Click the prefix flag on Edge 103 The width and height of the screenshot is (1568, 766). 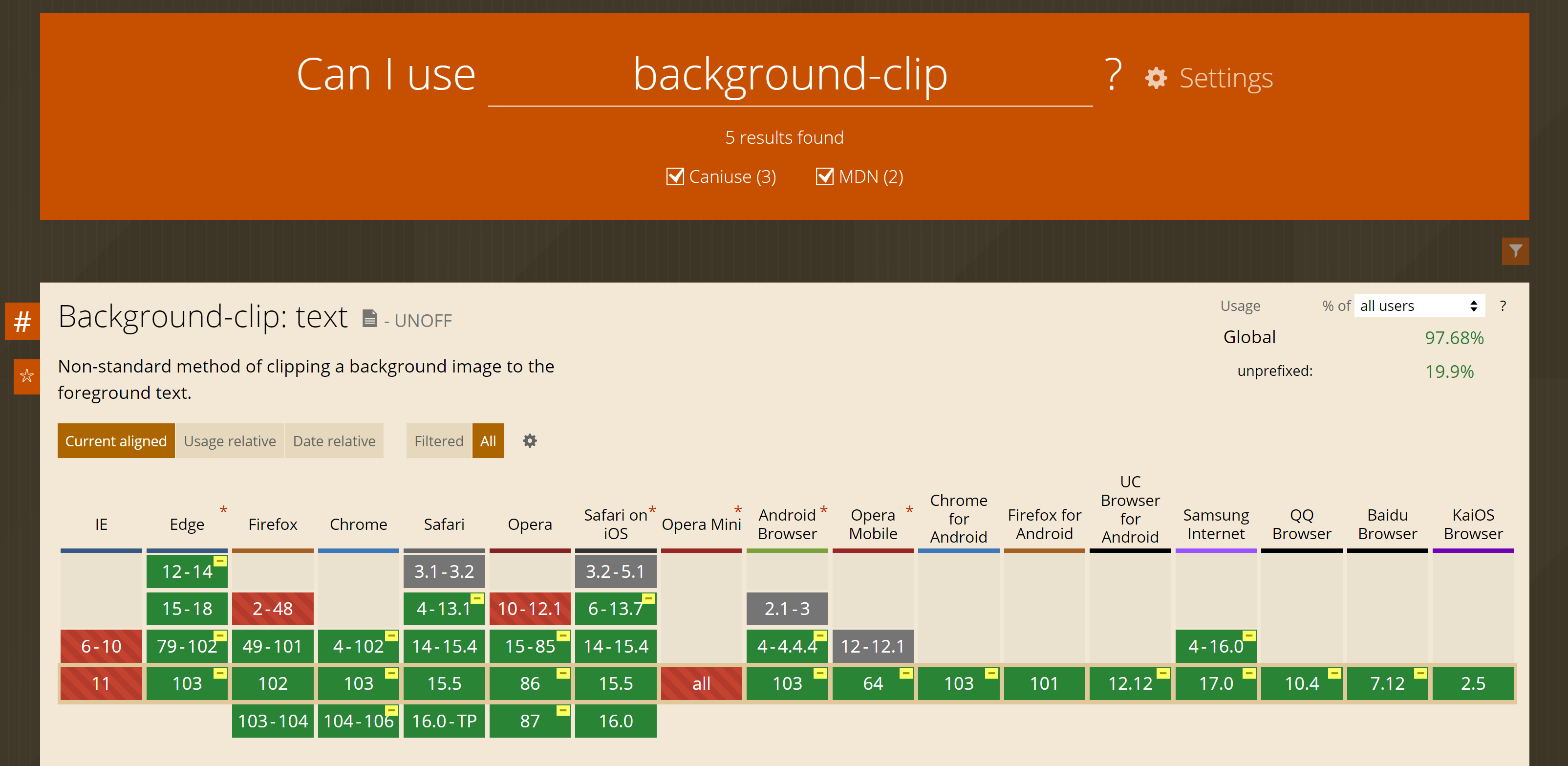(220, 674)
